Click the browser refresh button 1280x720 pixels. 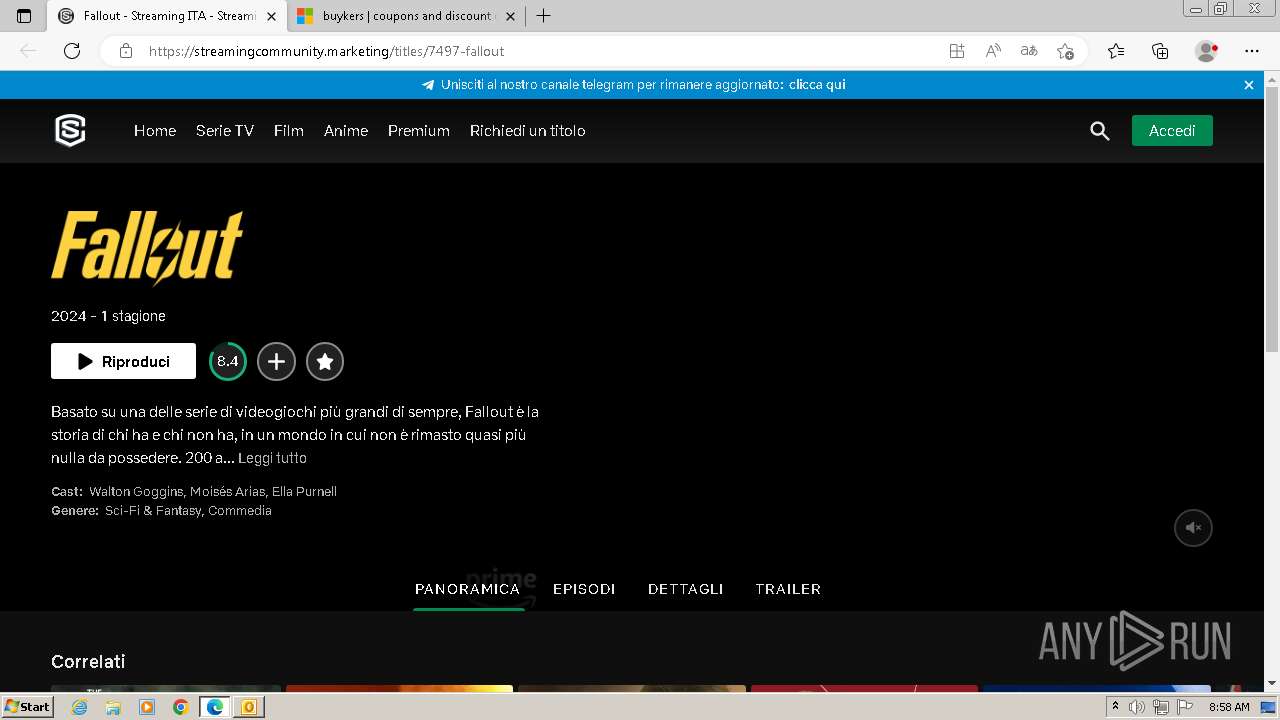[x=72, y=51]
